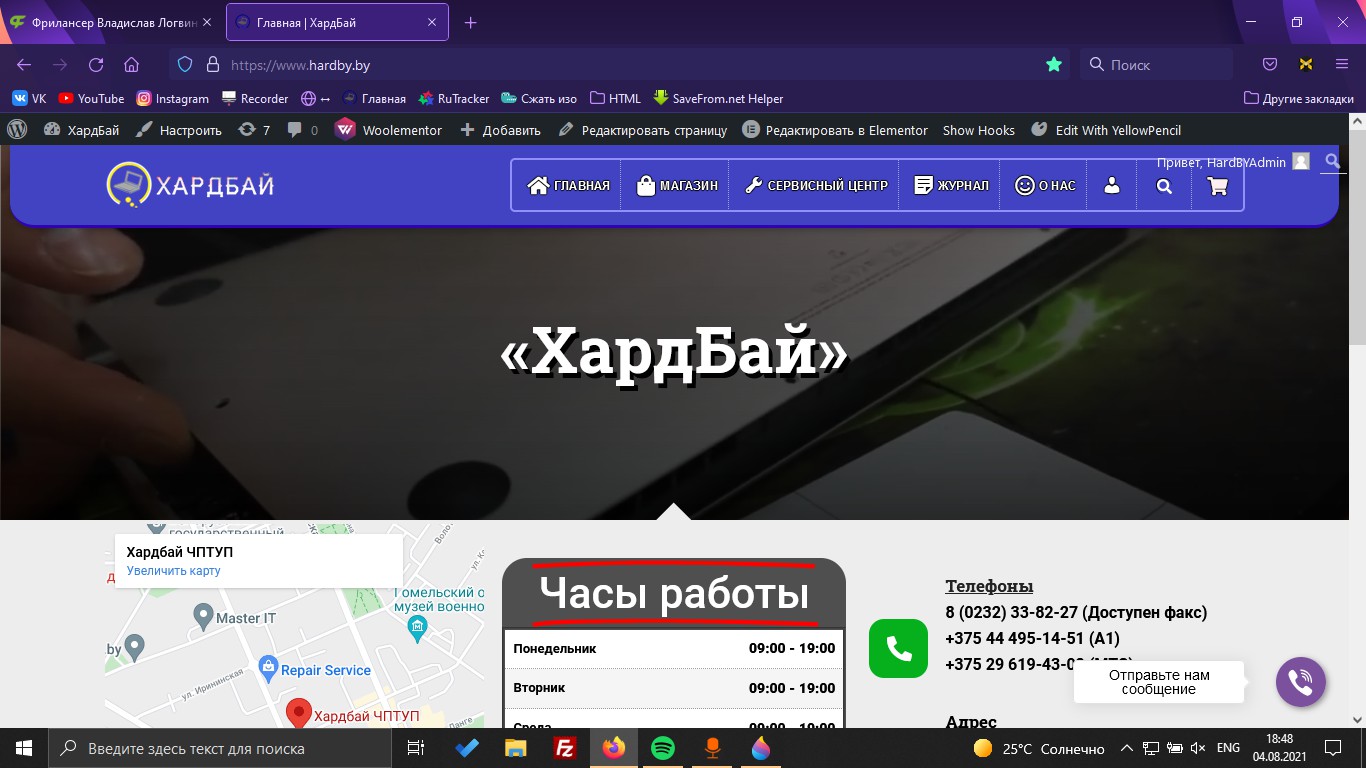Open the SaveFrom.net Helper bookmark
The image size is (1366, 768).
[x=718, y=98]
